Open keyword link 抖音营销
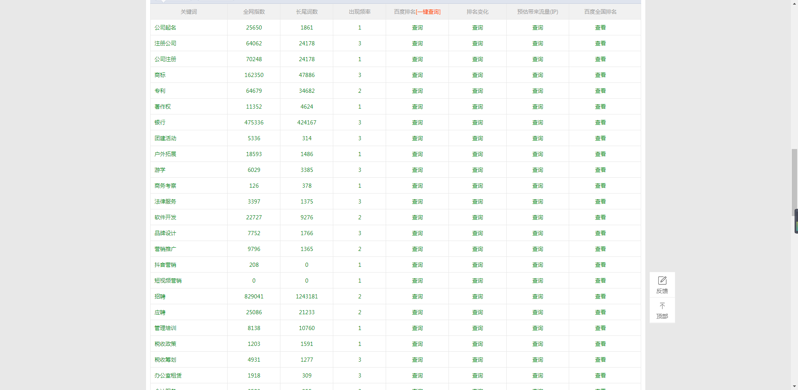 tap(165, 265)
